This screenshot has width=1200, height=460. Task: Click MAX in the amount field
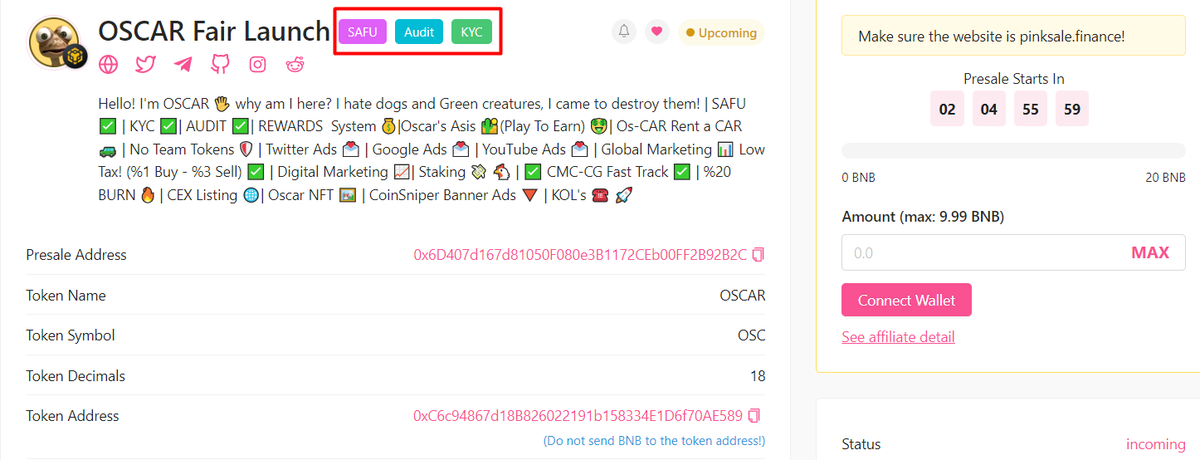click(x=1150, y=253)
